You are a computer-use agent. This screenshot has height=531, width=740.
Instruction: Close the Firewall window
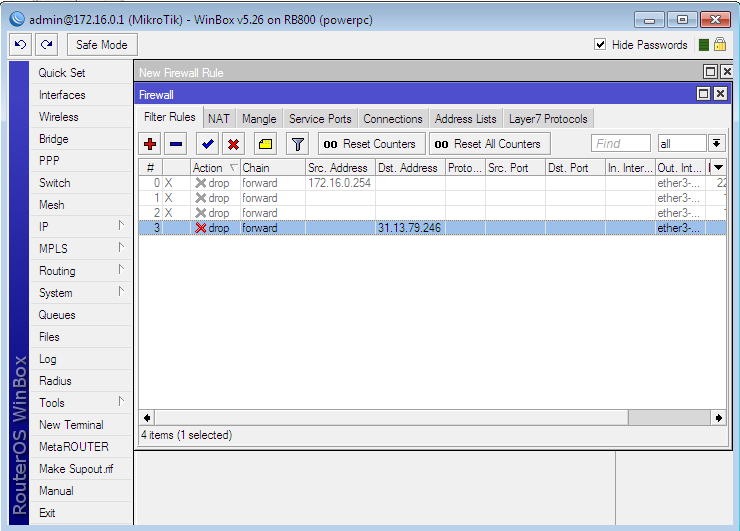[x=720, y=93]
